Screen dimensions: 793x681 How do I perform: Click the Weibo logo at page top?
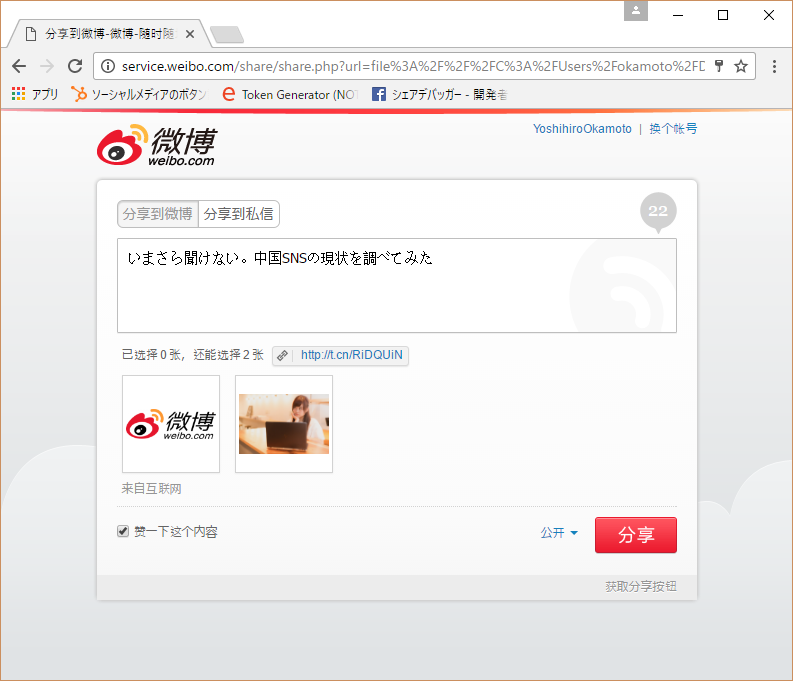(157, 145)
